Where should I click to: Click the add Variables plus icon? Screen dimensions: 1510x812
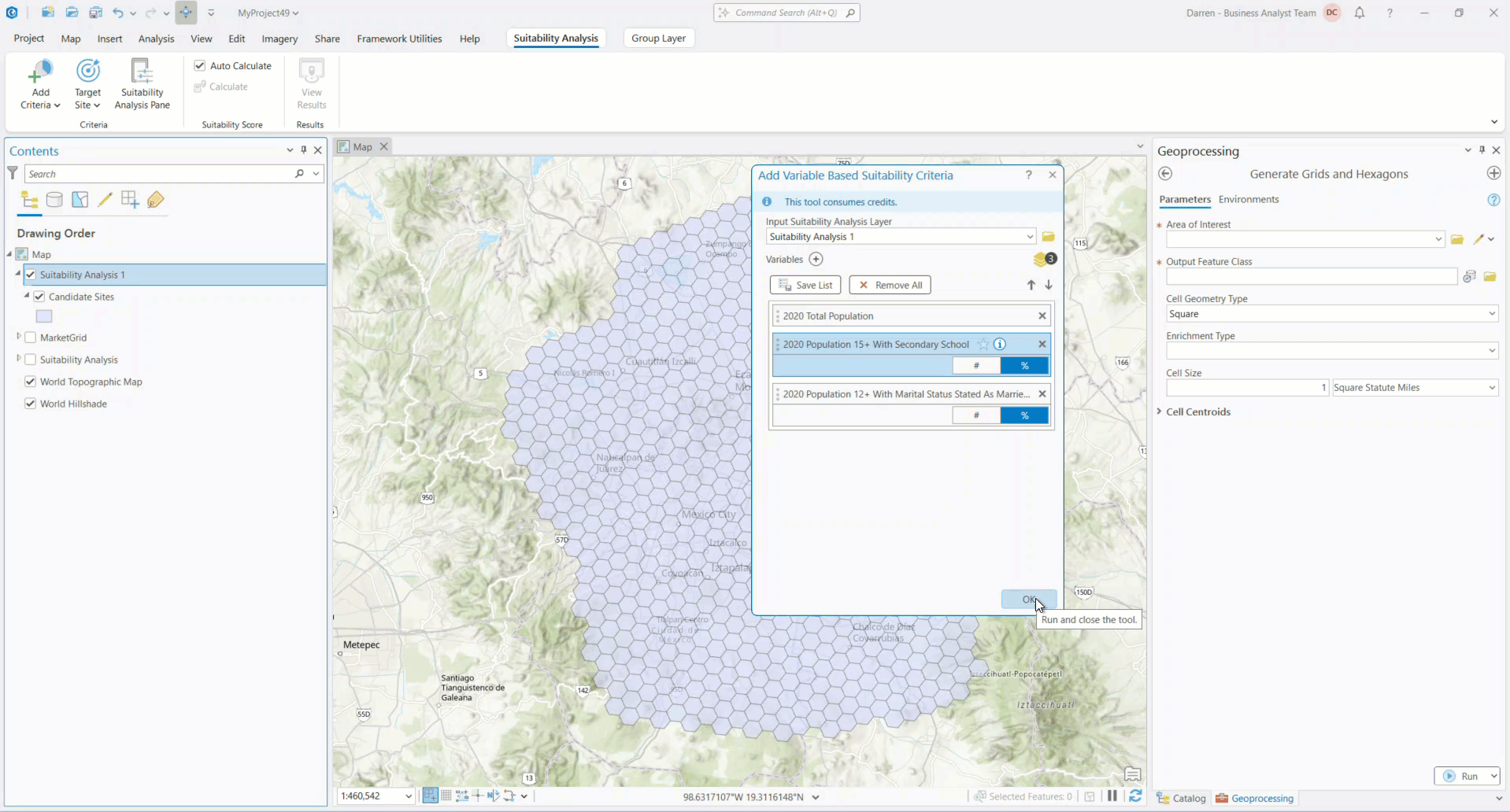(x=816, y=259)
